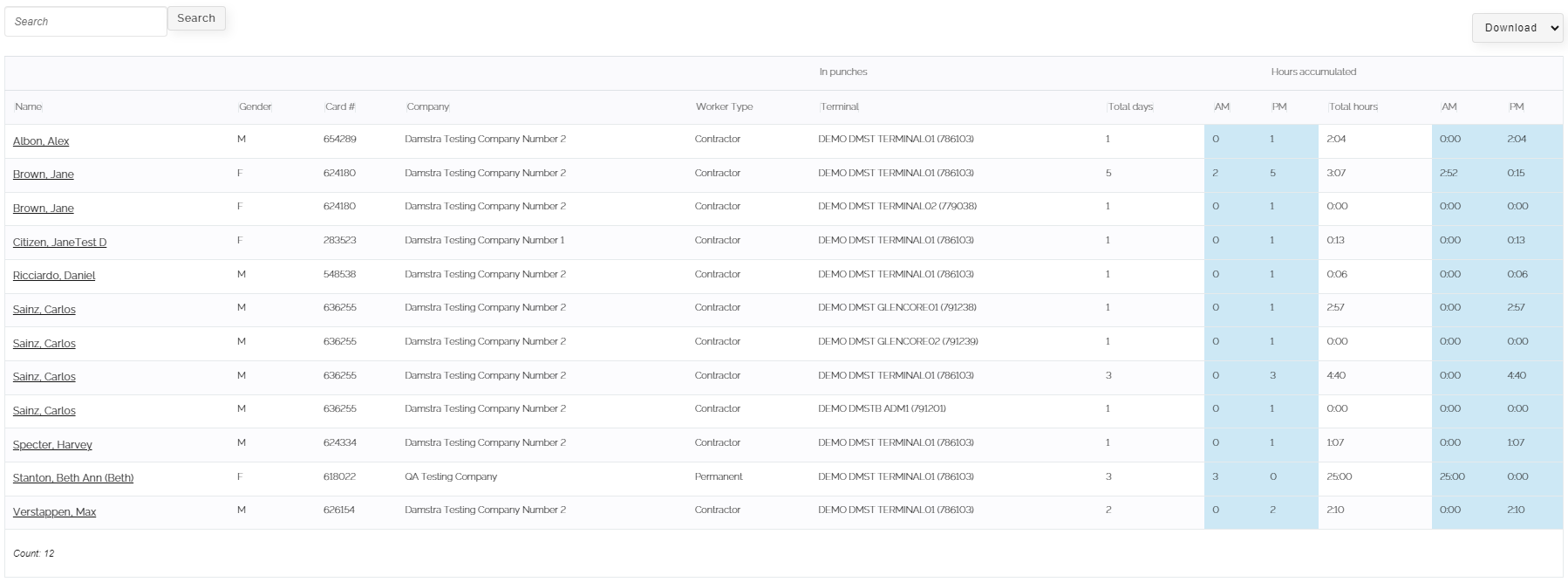The height and width of the screenshot is (582, 1568).
Task: Open Sainz, Carlos link for DMSTB ADM1 row
Action: 44,410
